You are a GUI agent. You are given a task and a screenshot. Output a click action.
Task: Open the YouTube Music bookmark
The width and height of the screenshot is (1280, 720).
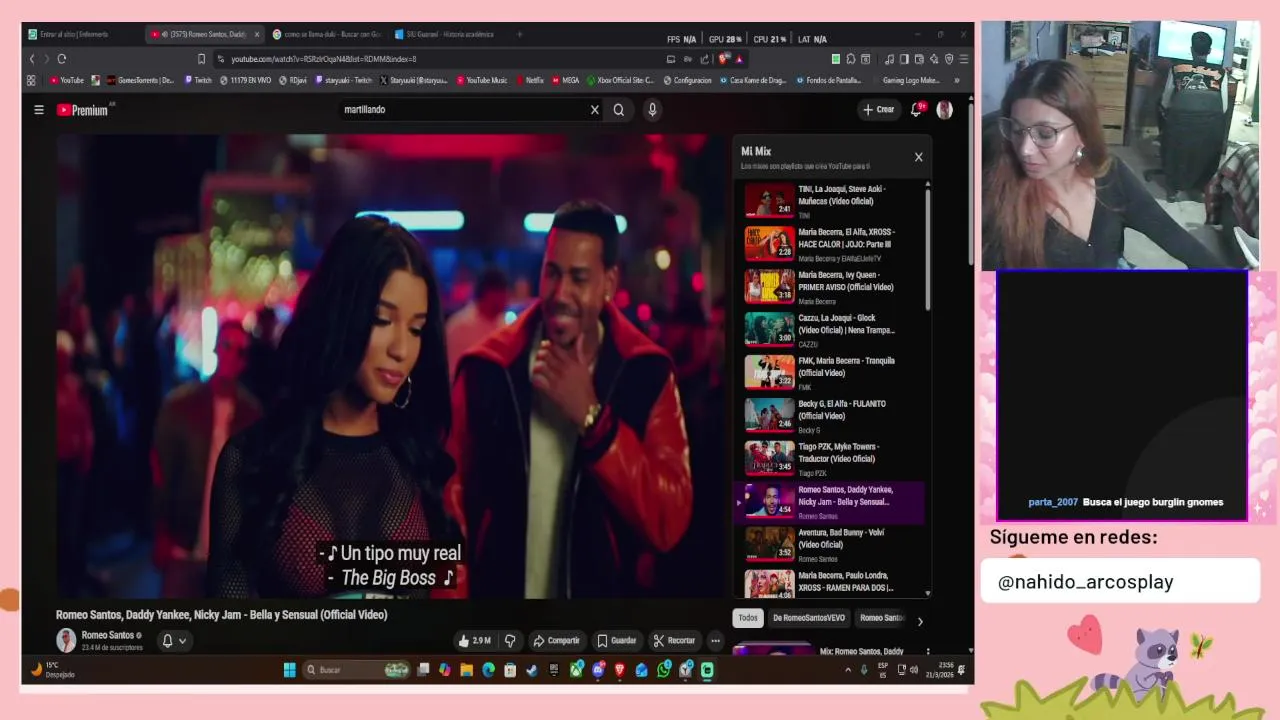(x=481, y=80)
